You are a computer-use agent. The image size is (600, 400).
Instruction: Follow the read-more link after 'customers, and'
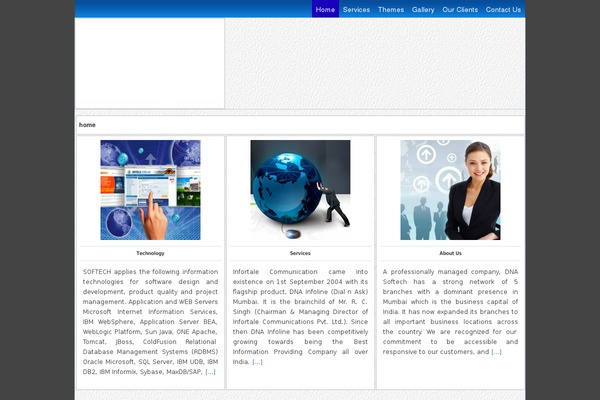[496, 352]
